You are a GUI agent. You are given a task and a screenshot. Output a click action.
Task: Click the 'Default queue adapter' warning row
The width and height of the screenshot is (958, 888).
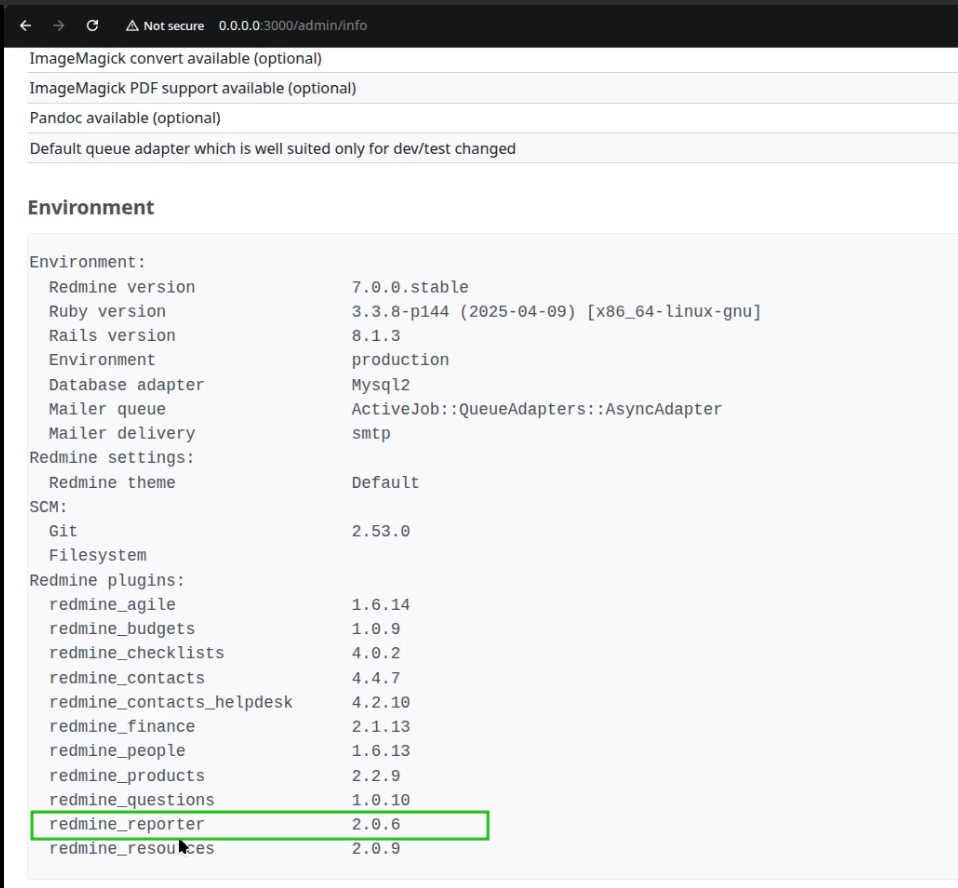(x=492, y=149)
